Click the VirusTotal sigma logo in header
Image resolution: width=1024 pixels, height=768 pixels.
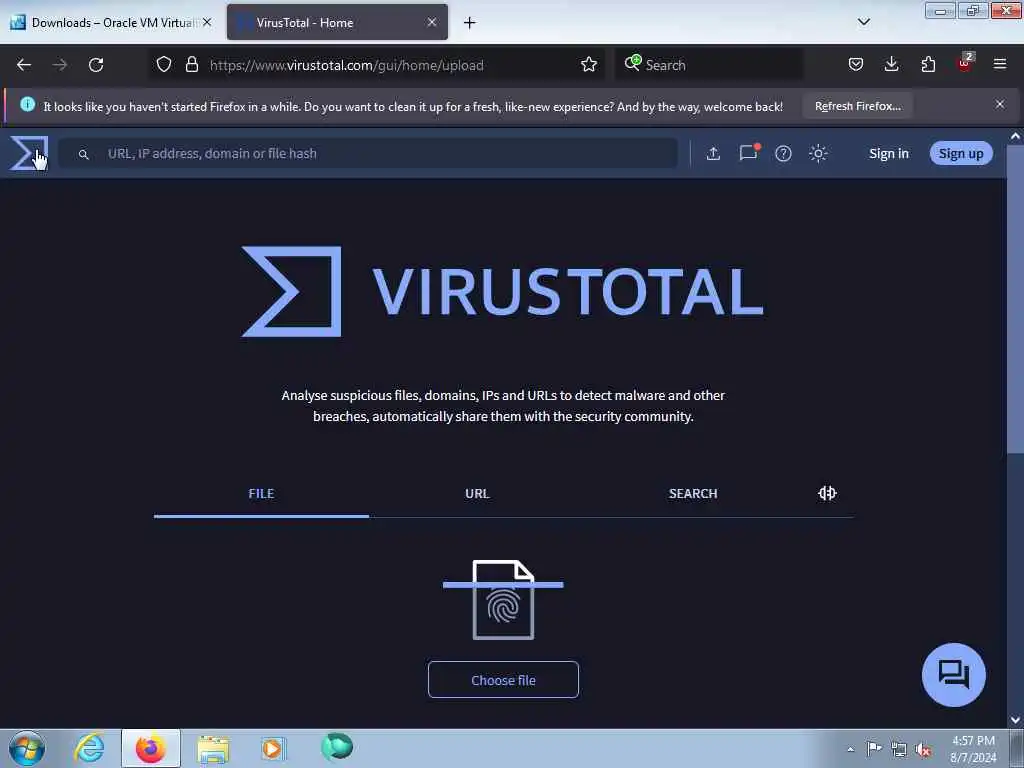click(29, 153)
